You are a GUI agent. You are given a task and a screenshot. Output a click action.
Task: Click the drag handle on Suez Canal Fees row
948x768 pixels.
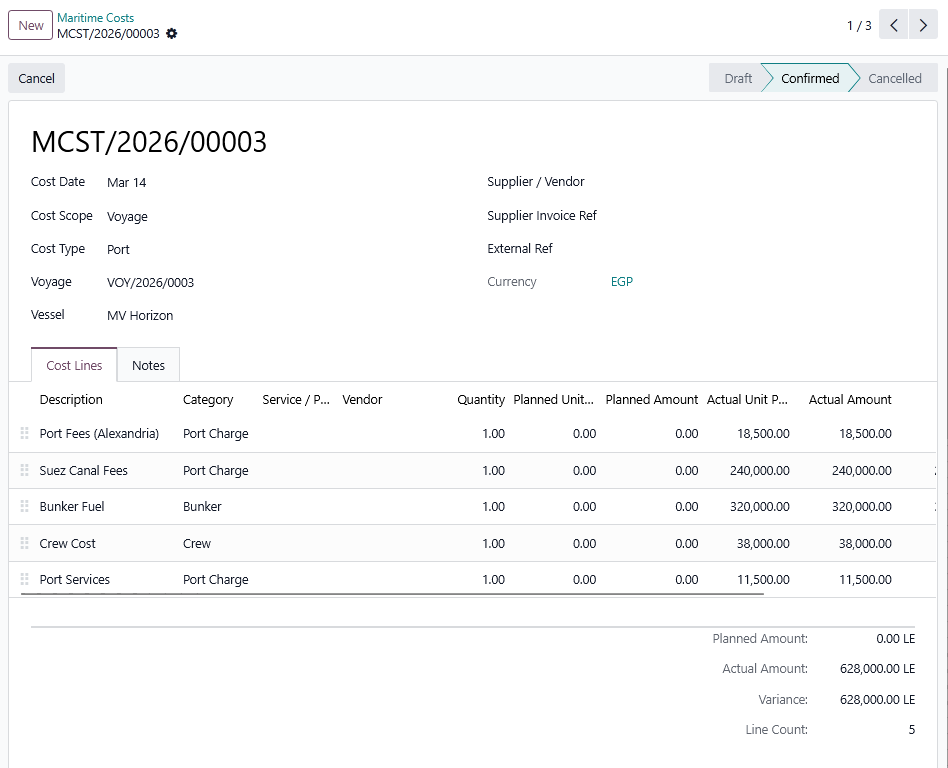click(x=22, y=470)
